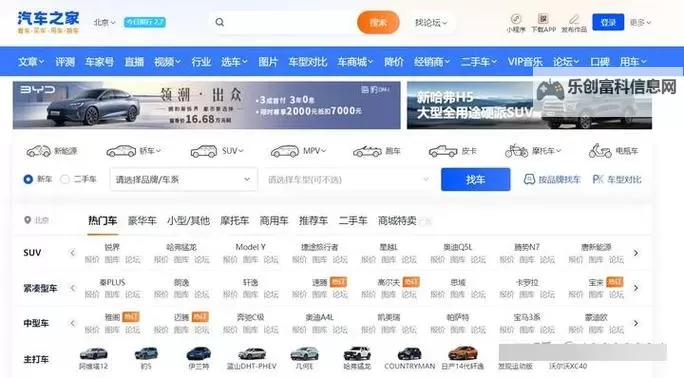Screen dimensions: 684x378
Task: Open 车家号 in the nav bar
Action: (x=99, y=62)
